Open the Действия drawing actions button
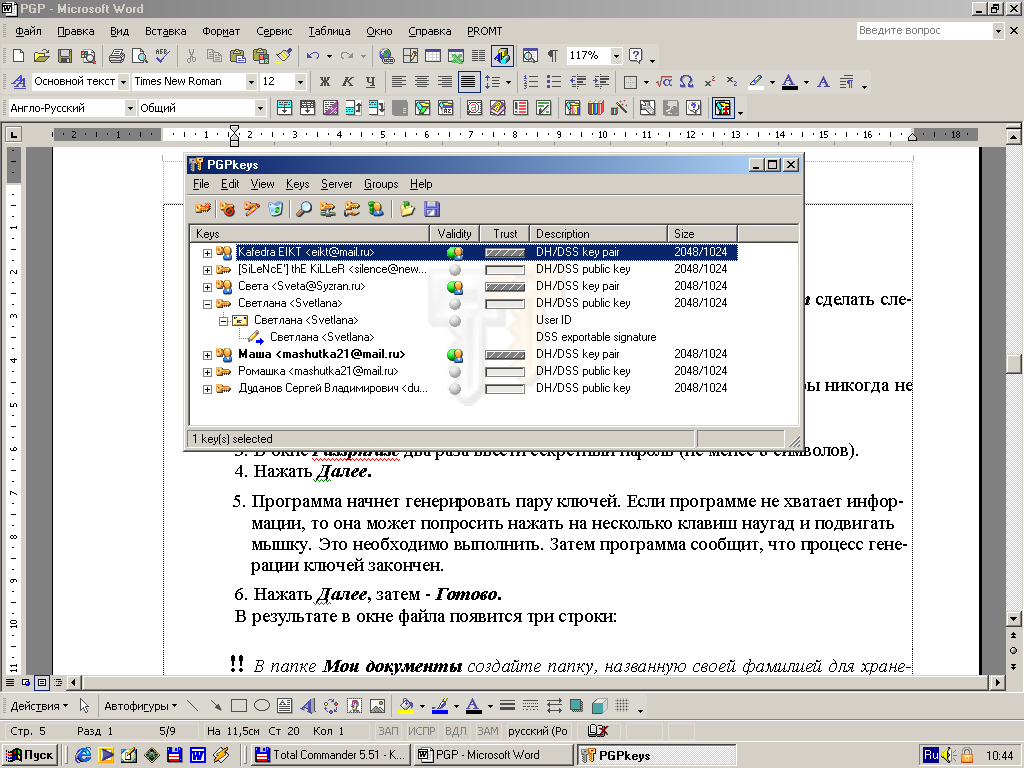 [39, 706]
